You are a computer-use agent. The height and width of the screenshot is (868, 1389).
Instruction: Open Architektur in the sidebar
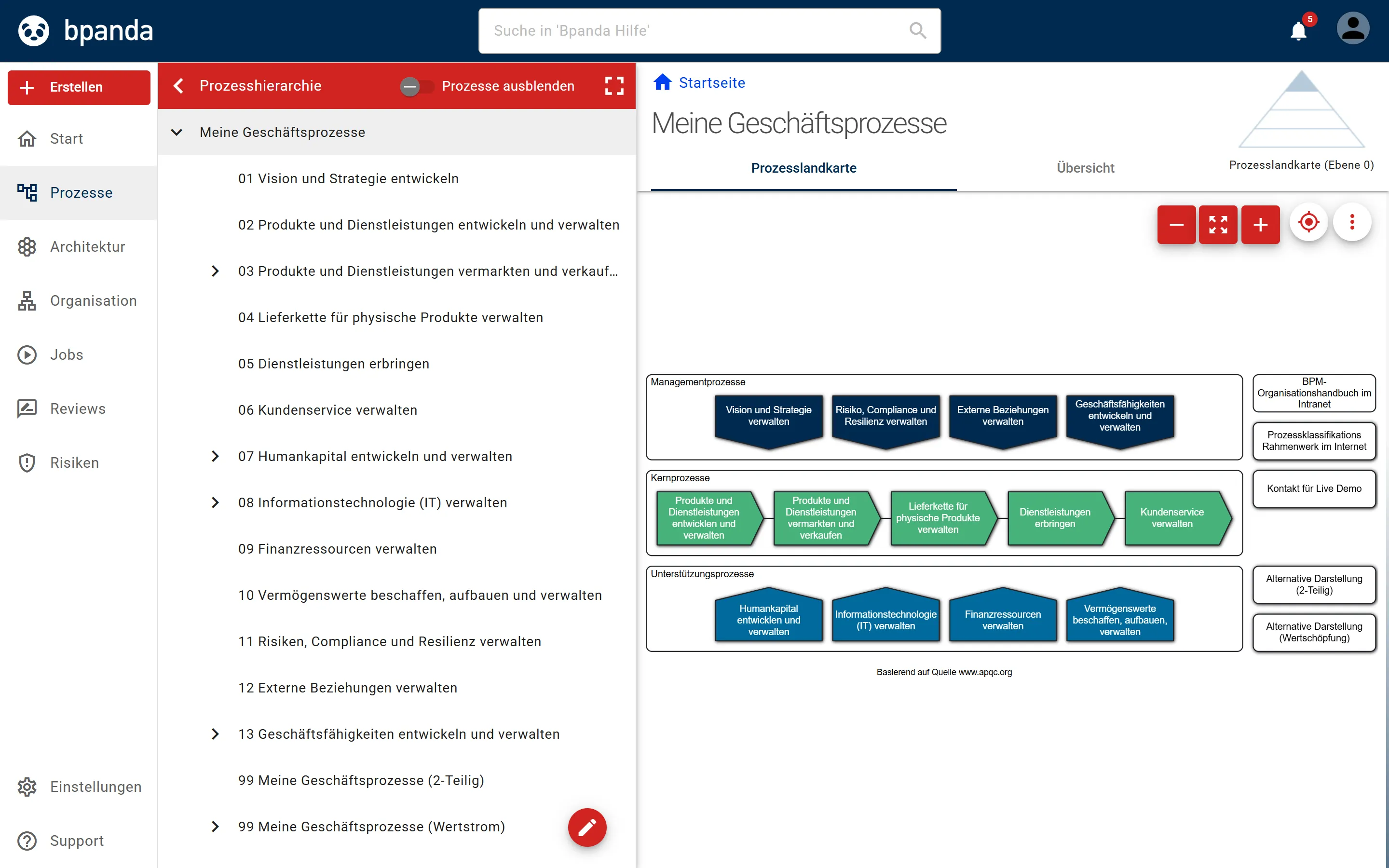coord(79,247)
